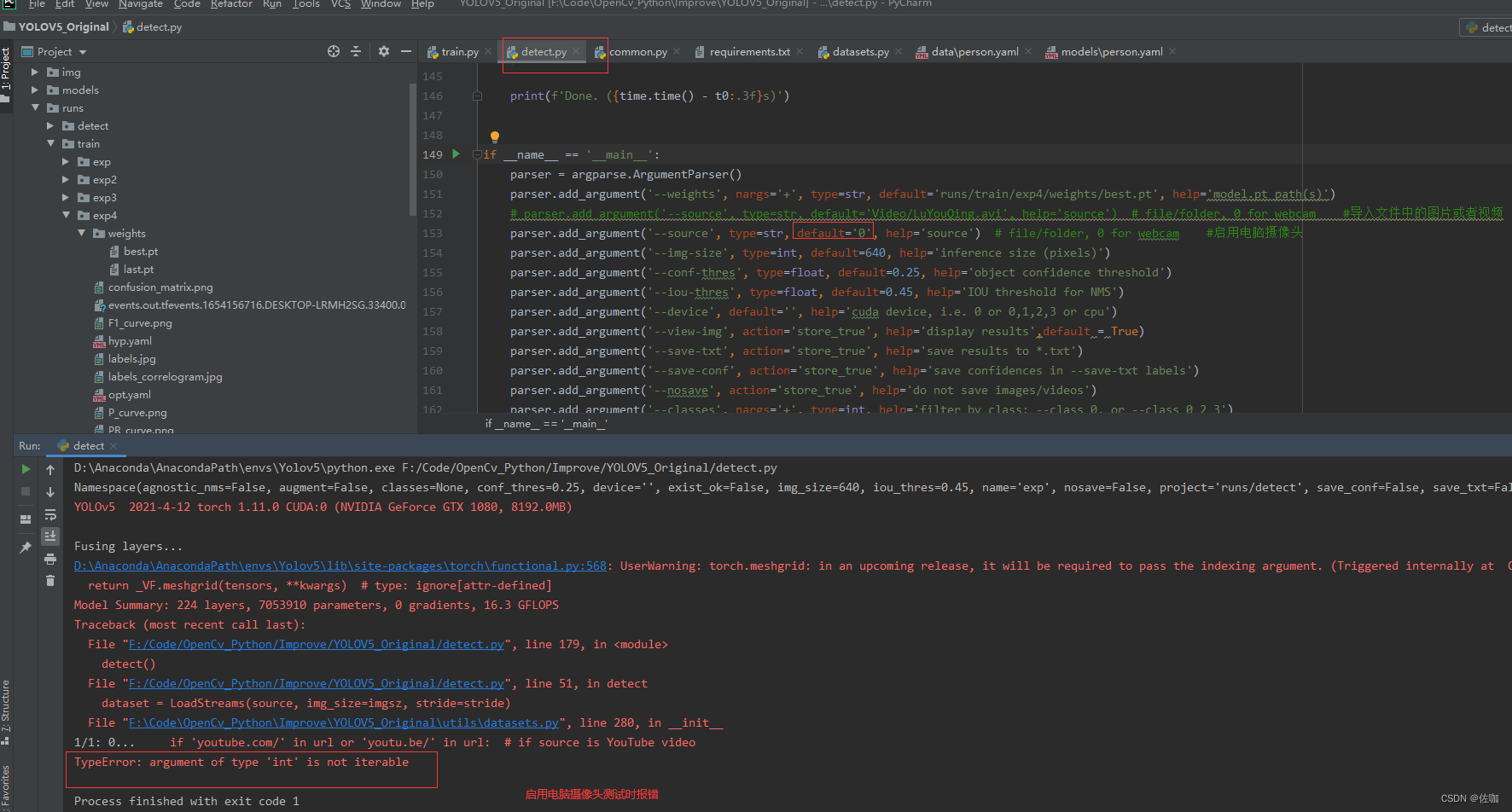Select best.pt in the weights folder
This screenshot has height=812, width=1512.
pyautogui.click(x=141, y=252)
